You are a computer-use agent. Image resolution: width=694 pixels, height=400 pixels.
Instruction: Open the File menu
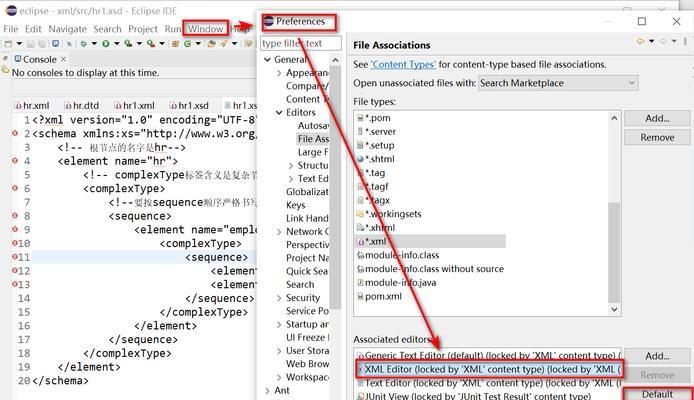pyautogui.click(x=11, y=29)
